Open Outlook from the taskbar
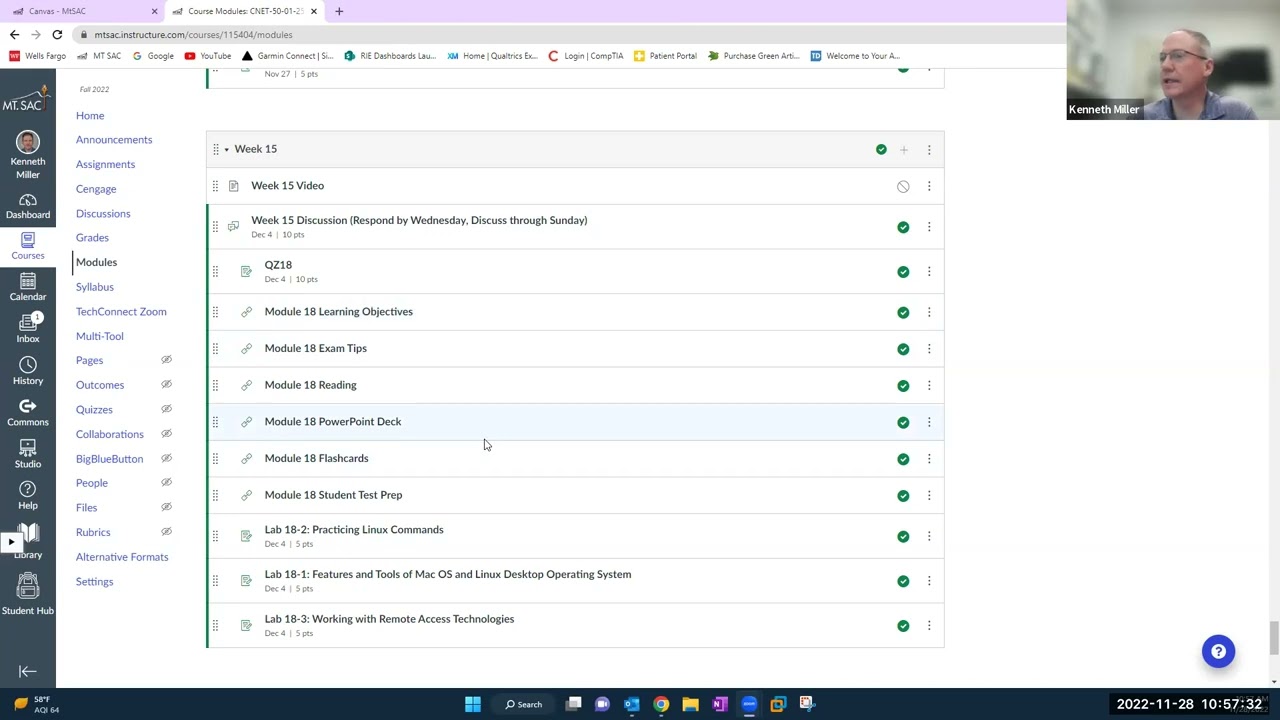The image size is (1280, 720). pos(632,704)
